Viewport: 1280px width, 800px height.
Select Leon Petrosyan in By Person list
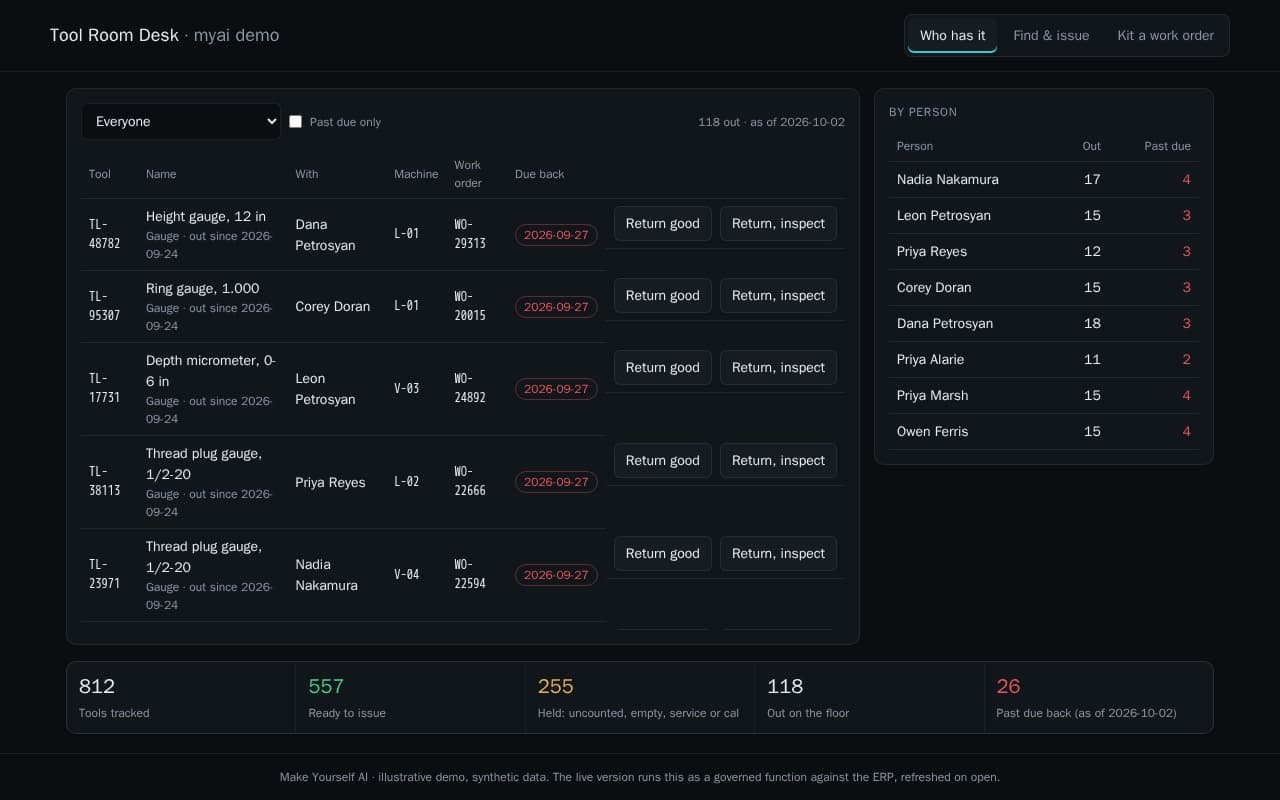1044,216
